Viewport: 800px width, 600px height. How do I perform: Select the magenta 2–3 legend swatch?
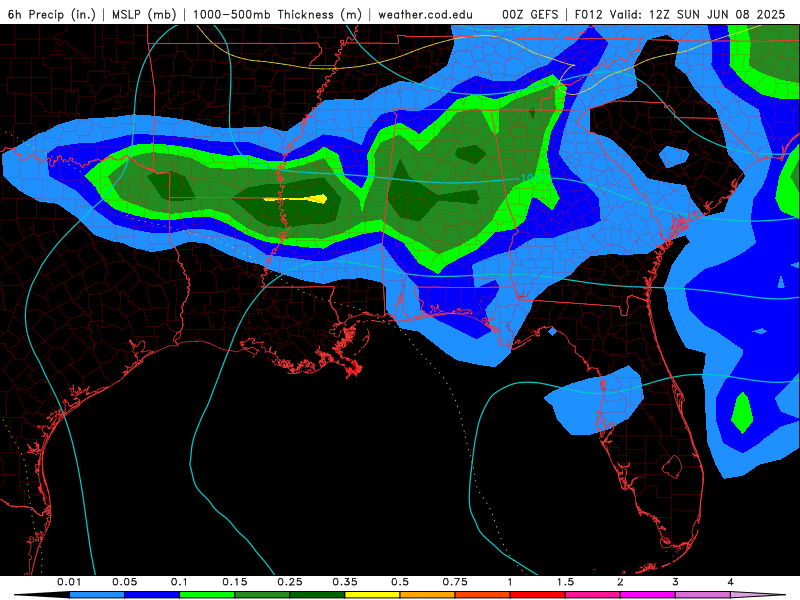648,595
